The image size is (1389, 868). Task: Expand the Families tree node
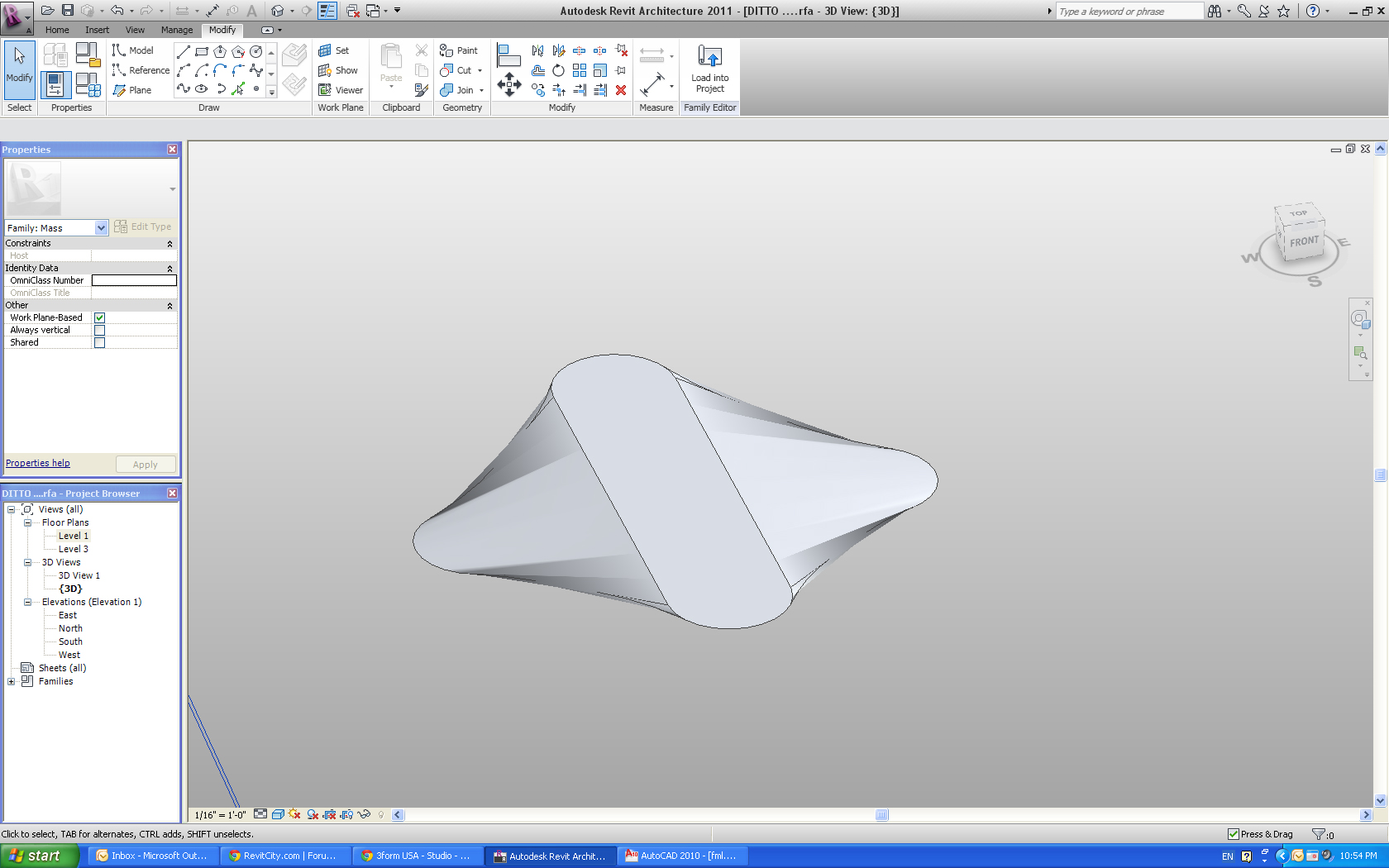[12, 682]
